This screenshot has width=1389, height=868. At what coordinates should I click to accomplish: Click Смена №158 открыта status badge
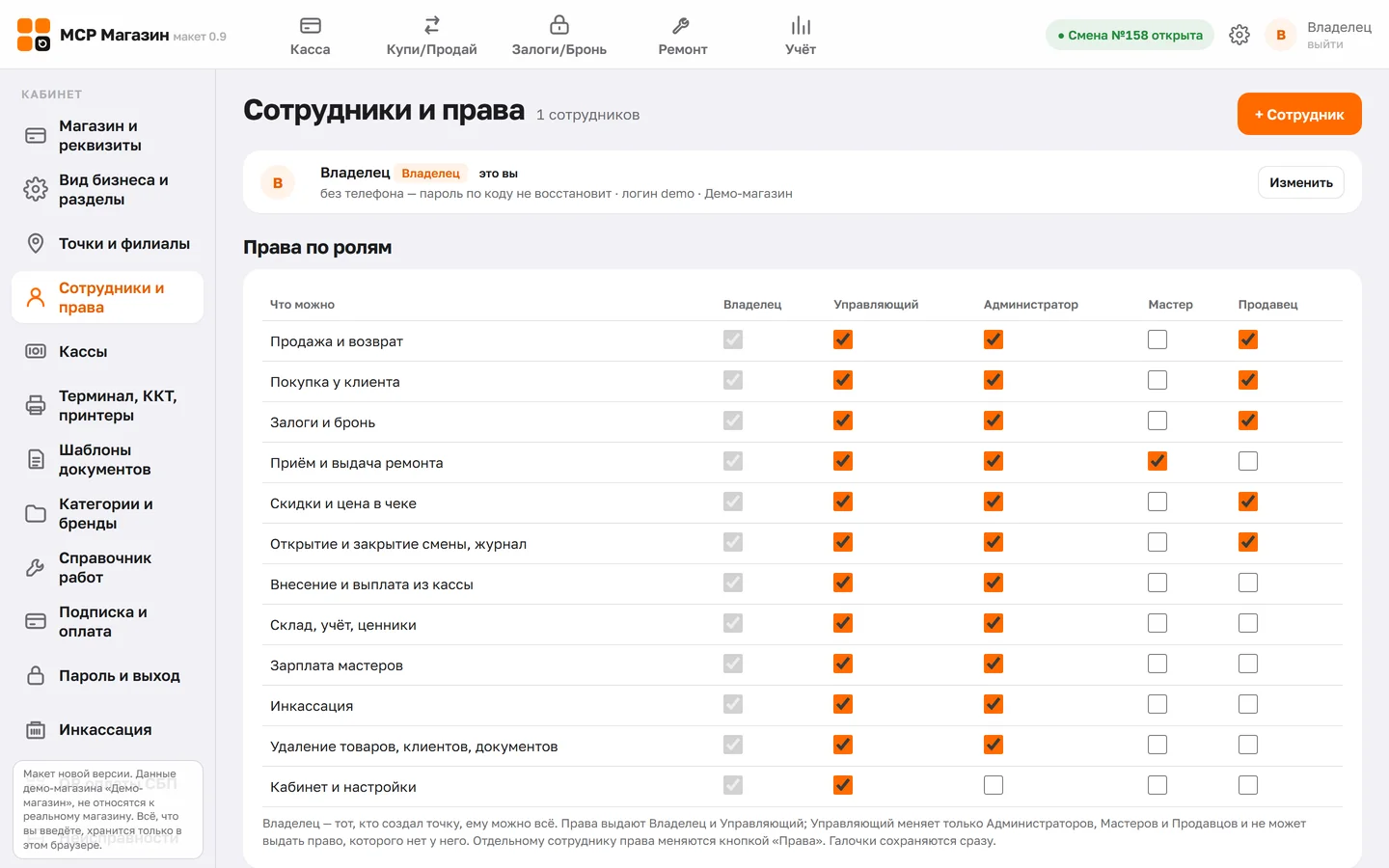1130,35
